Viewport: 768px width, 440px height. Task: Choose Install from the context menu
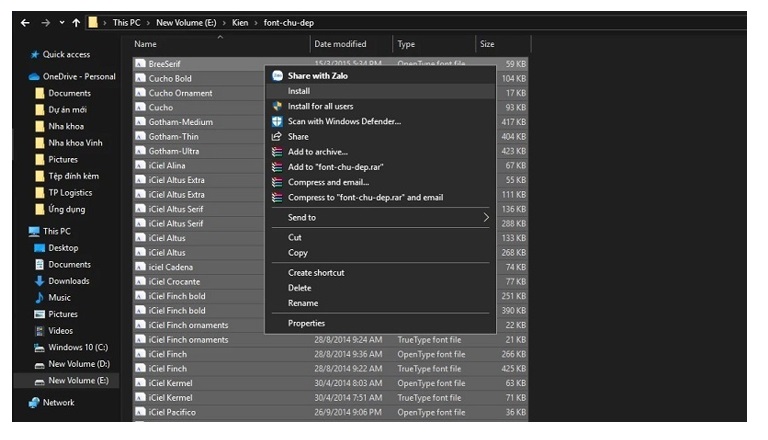coord(298,91)
